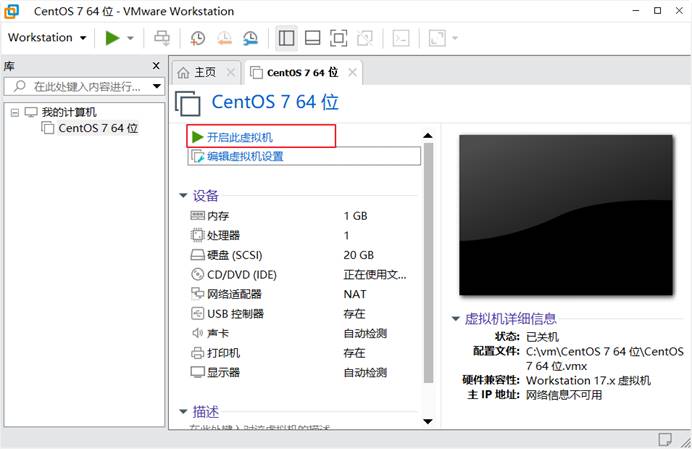Select CentOS 7 64 位 in library tree
Image resolution: width=692 pixels, height=449 pixels.
tap(98, 128)
